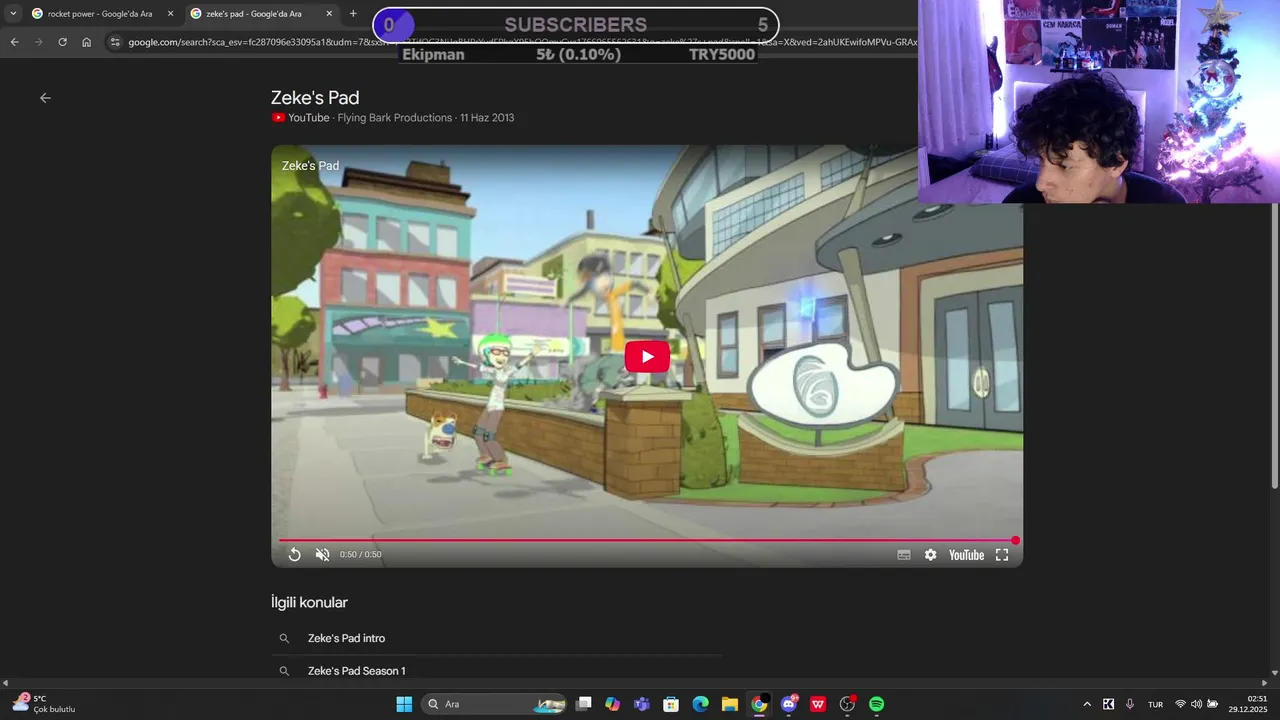Open Zeke's Pad title in player
This screenshot has width=1280, height=720.
click(x=310, y=166)
